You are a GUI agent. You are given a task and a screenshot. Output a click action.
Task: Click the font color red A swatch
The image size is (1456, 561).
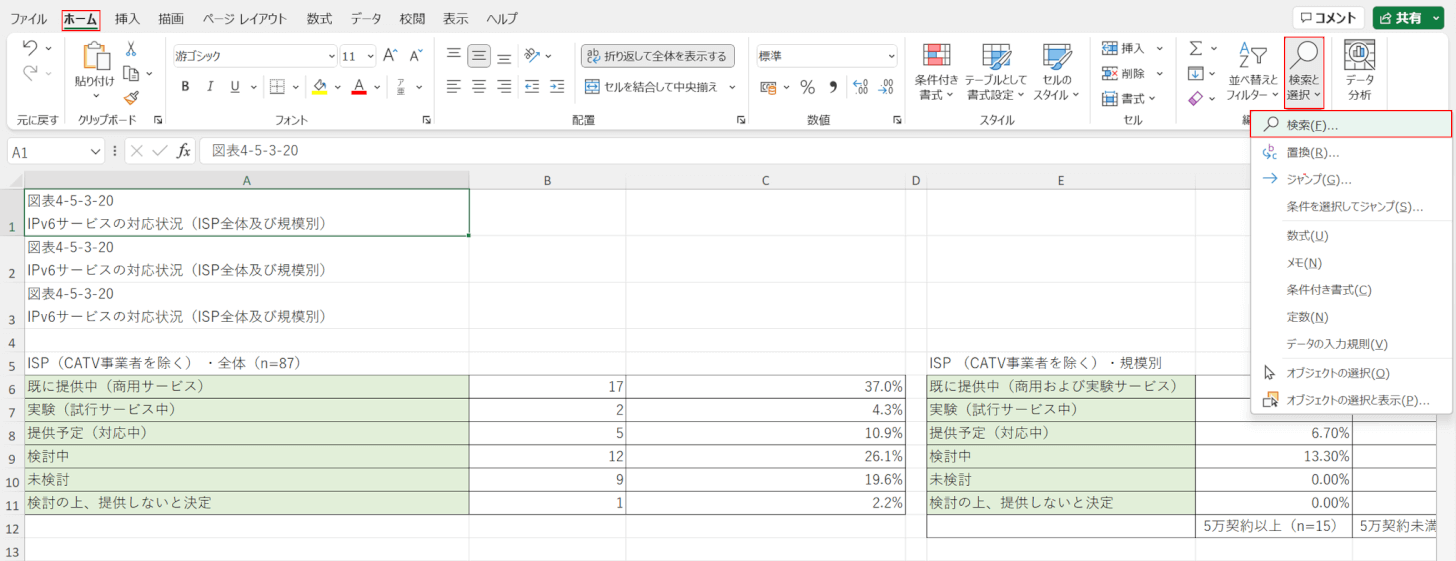point(359,87)
